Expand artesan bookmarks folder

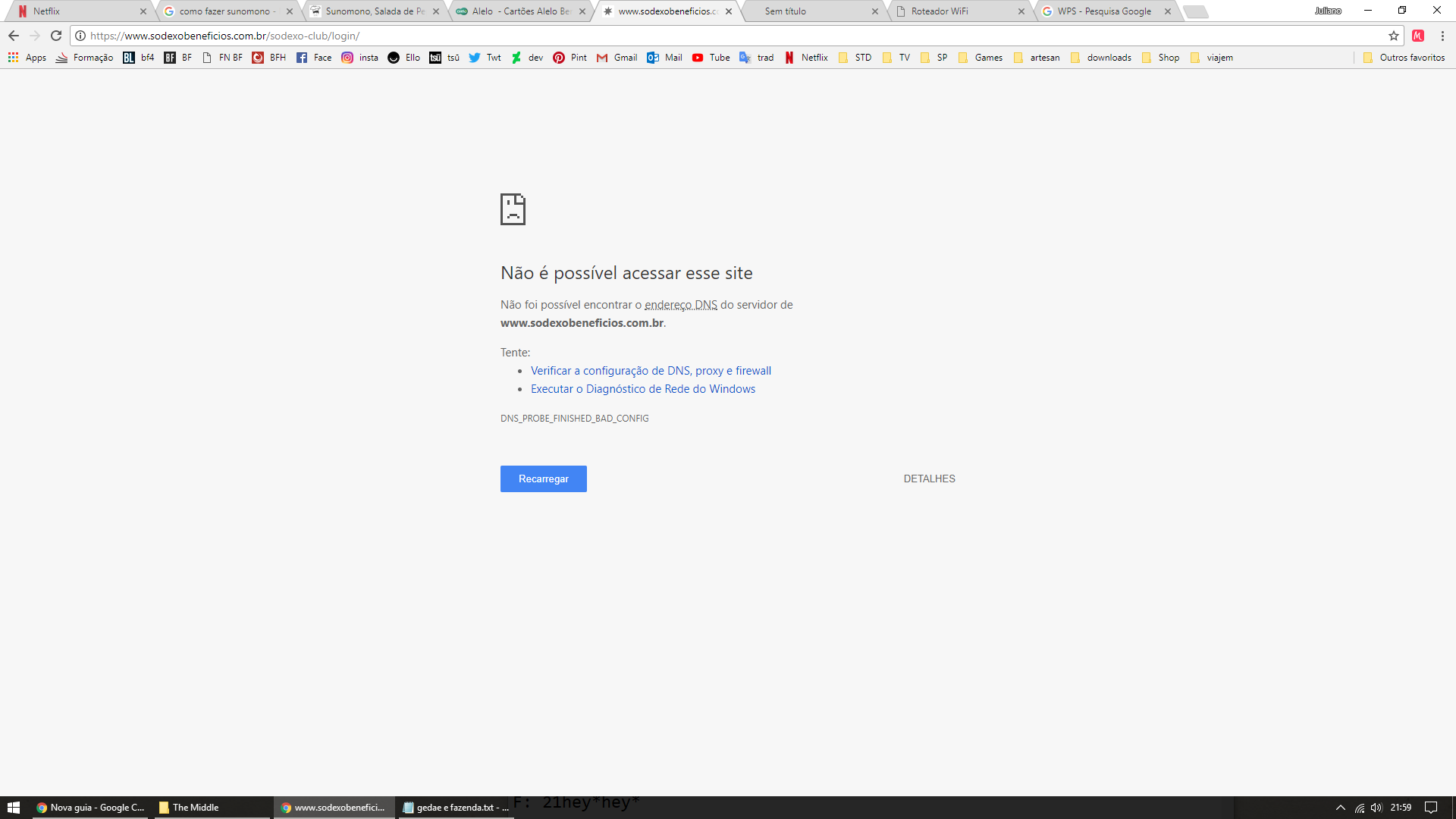point(1036,58)
